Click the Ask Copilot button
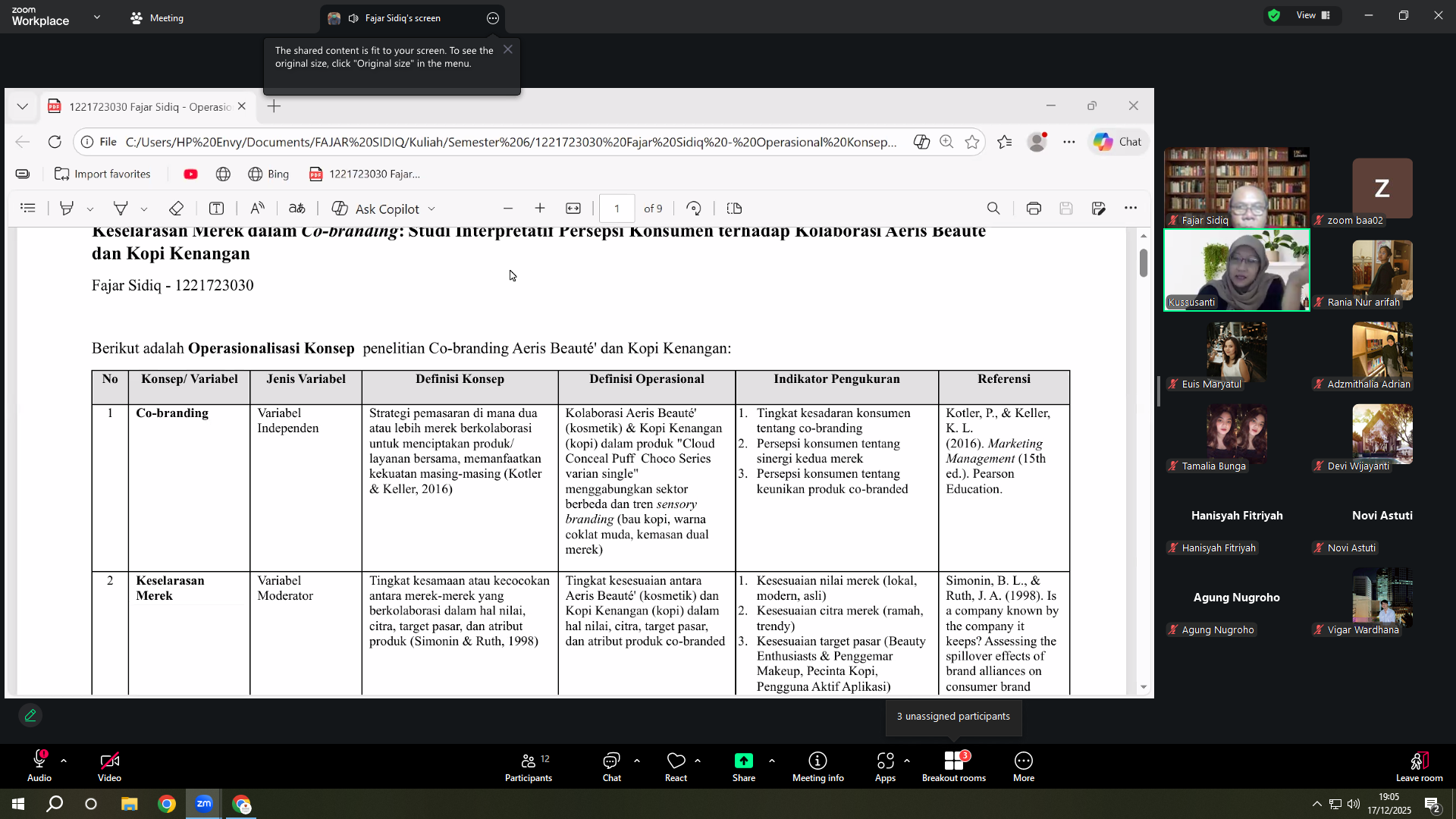The height and width of the screenshot is (819, 1456). tap(384, 209)
